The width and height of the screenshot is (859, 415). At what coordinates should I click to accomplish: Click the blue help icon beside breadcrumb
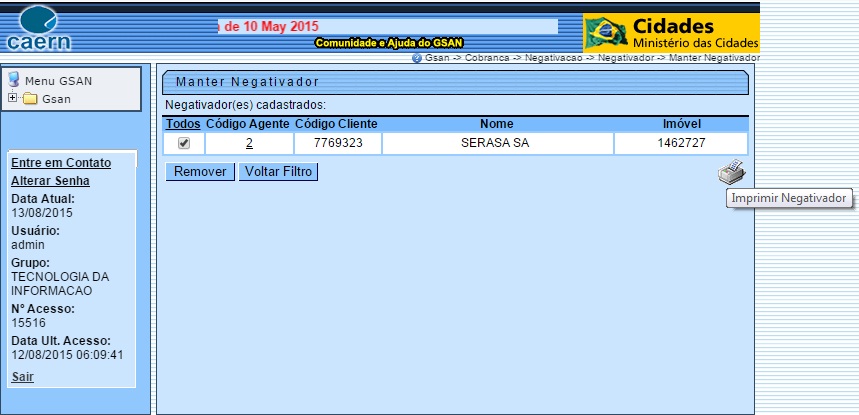tap(416, 58)
